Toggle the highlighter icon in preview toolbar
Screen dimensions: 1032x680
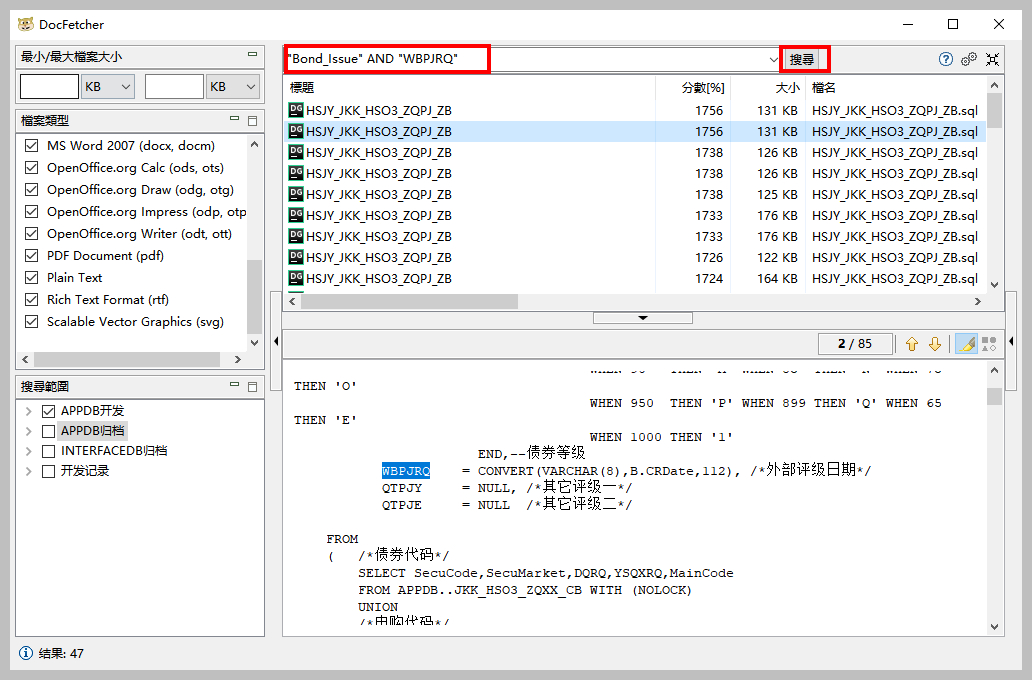[x=964, y=343]
